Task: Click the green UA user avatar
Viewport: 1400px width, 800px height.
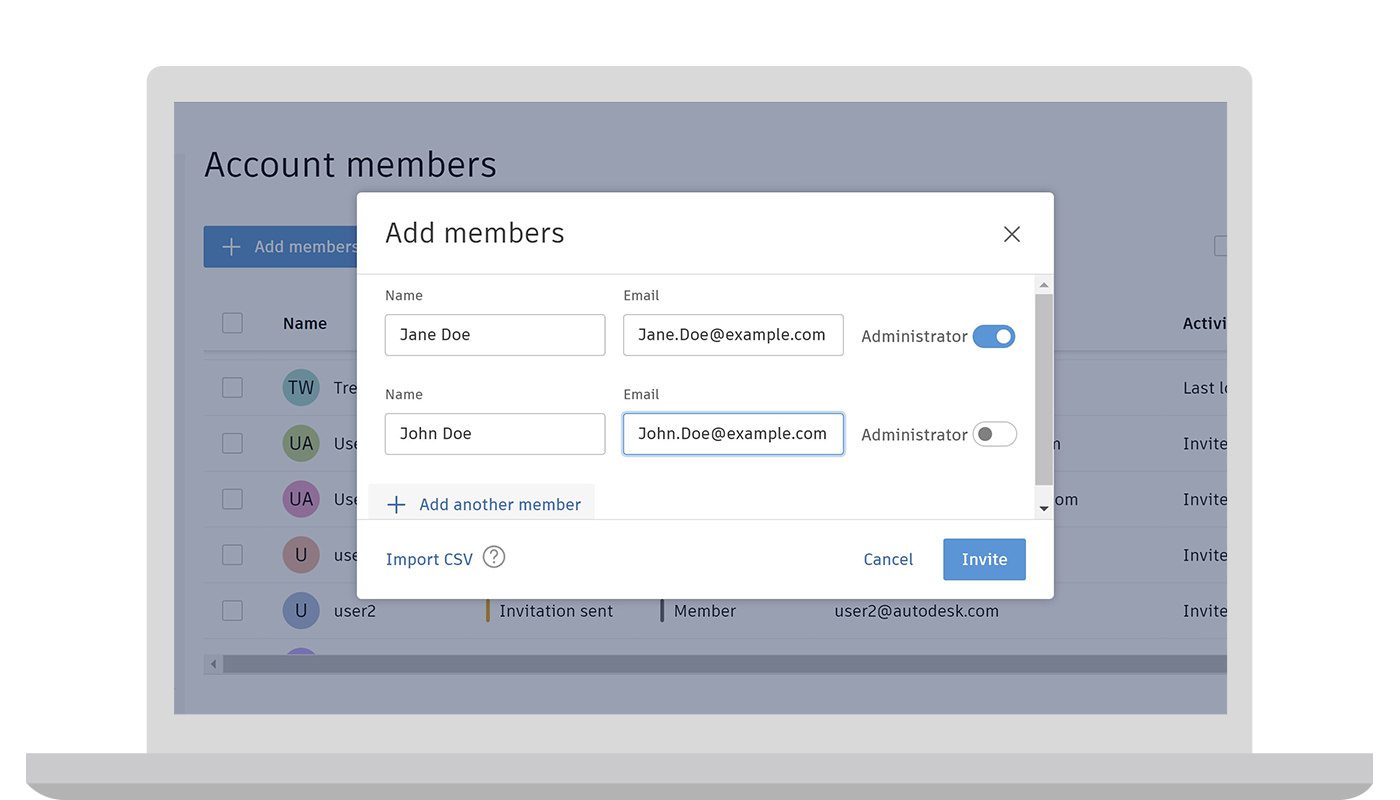Action: pos(301,443)
